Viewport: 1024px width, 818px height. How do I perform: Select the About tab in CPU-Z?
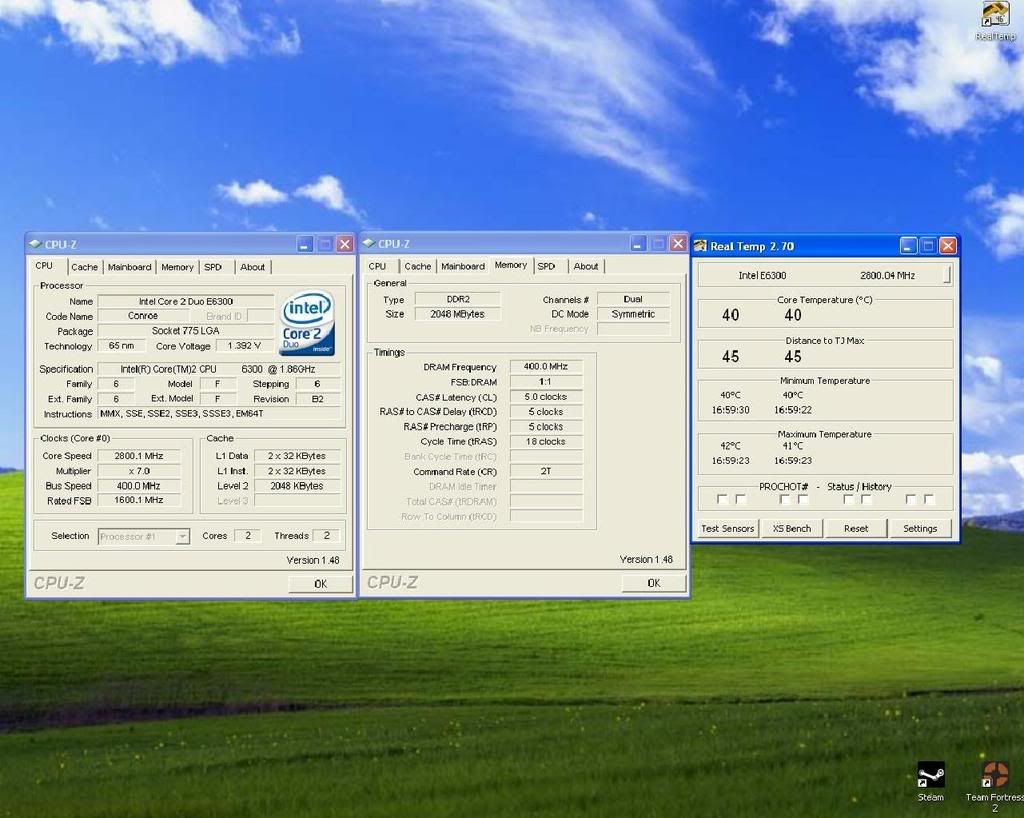point(253,266)
